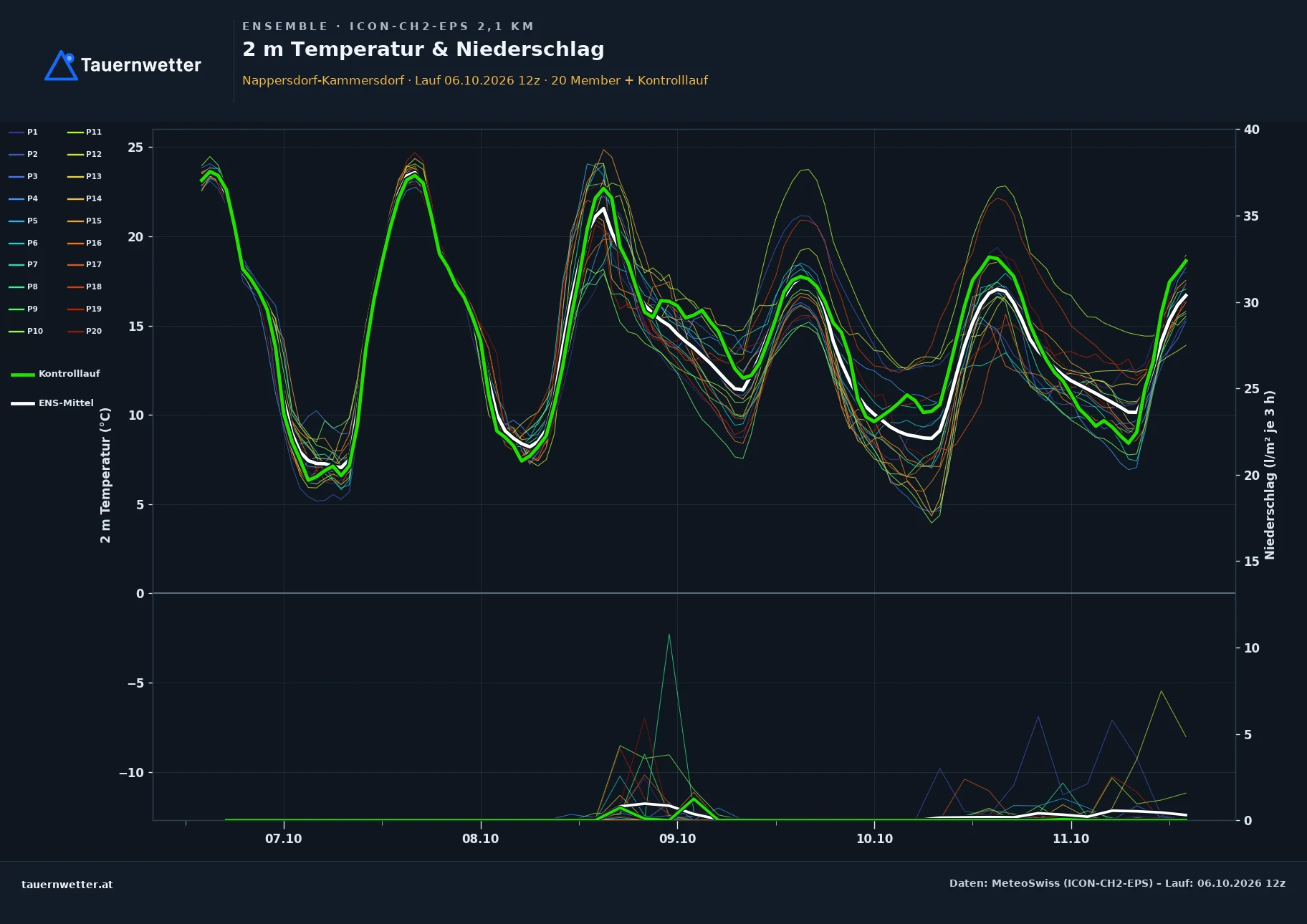Click the ENSEMBLE ICON-CH2-EPS 2,1 KM header
1307x924 pixels.
coord(388,27)
